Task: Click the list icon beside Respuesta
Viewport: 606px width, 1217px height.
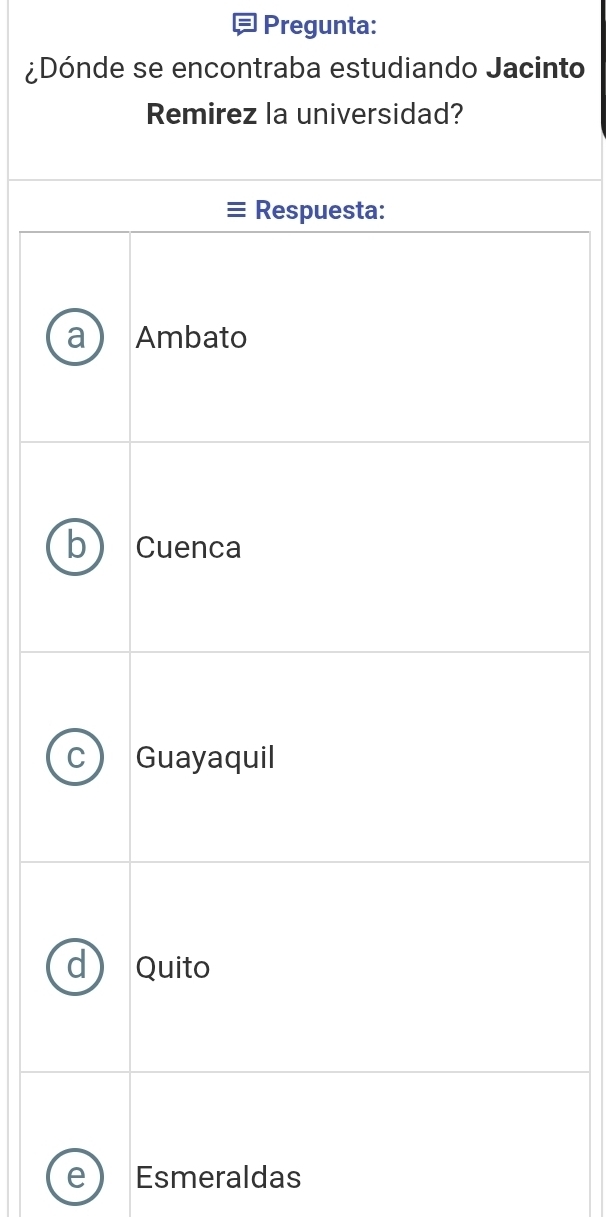Action: tap(236, 210)
